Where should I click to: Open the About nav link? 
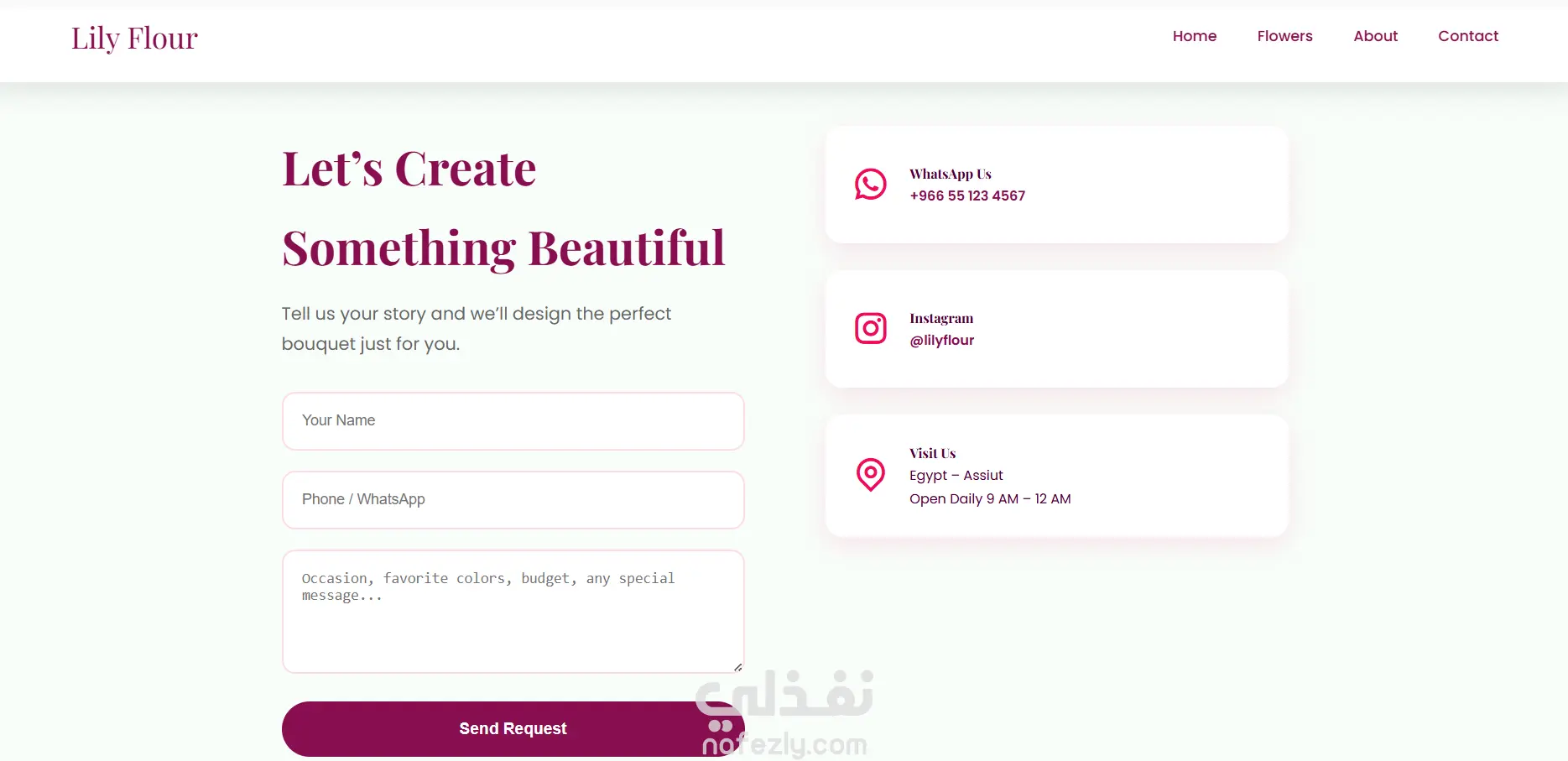[x=1375, y=36]
